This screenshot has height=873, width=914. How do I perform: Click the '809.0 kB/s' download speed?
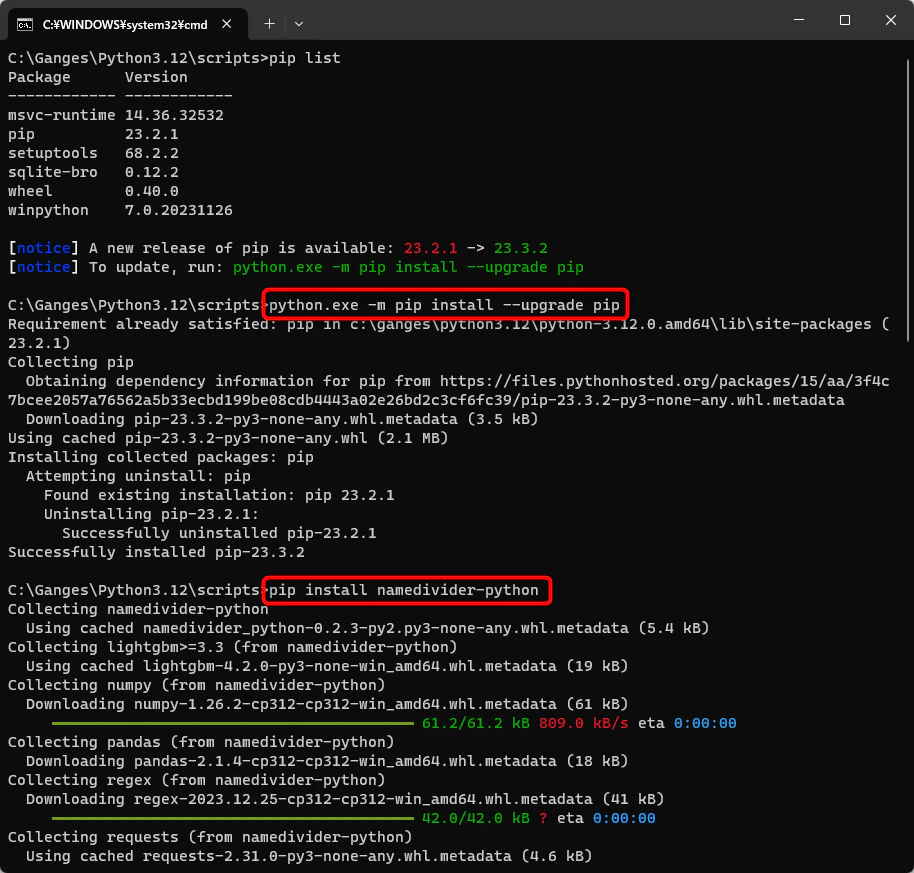click(x=583, y=723)
